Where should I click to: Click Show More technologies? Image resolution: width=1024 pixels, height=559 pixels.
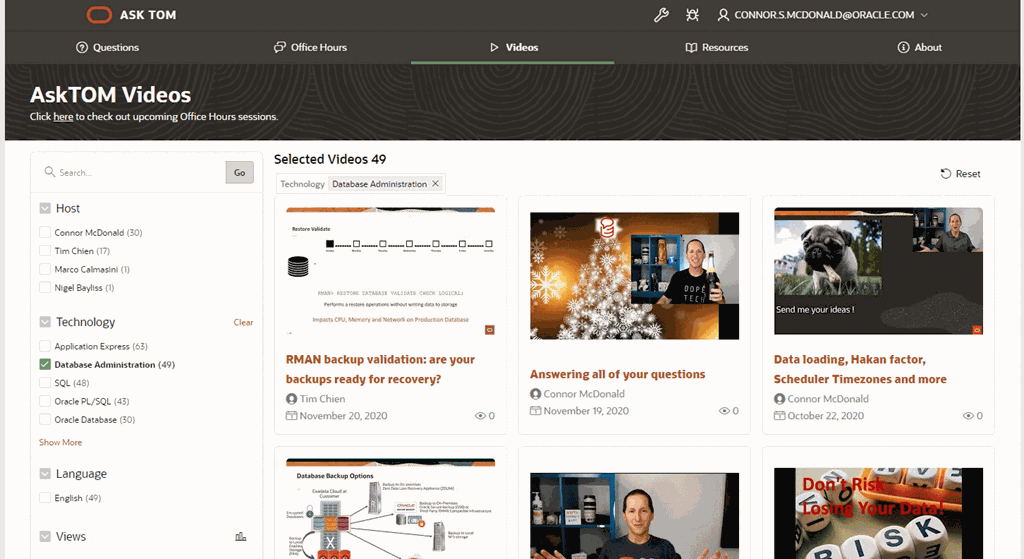pos(60,442)
